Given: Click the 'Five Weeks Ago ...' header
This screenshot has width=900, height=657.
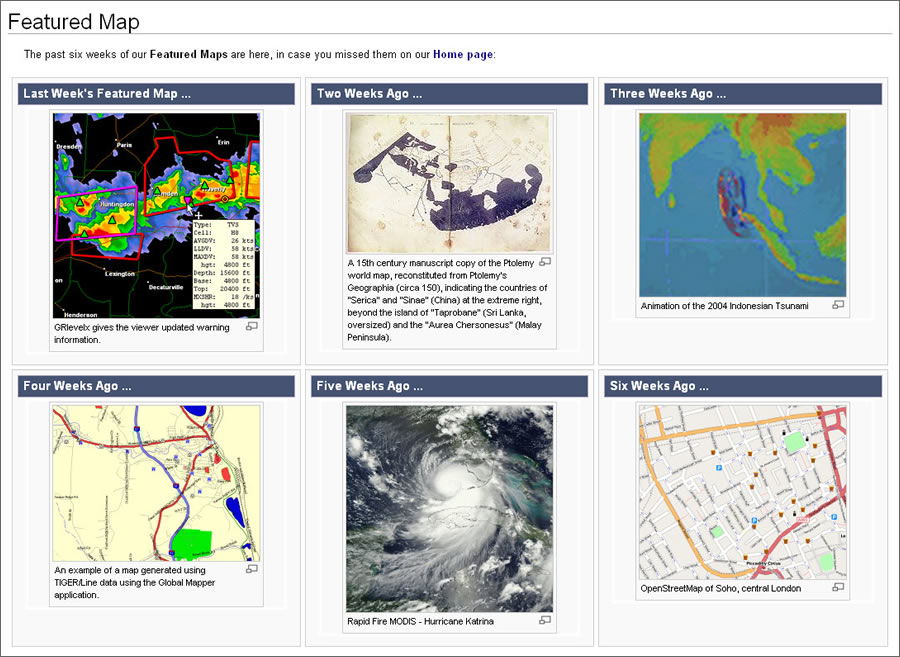Looking at the screenshot, I should click(x=449, y=386).
